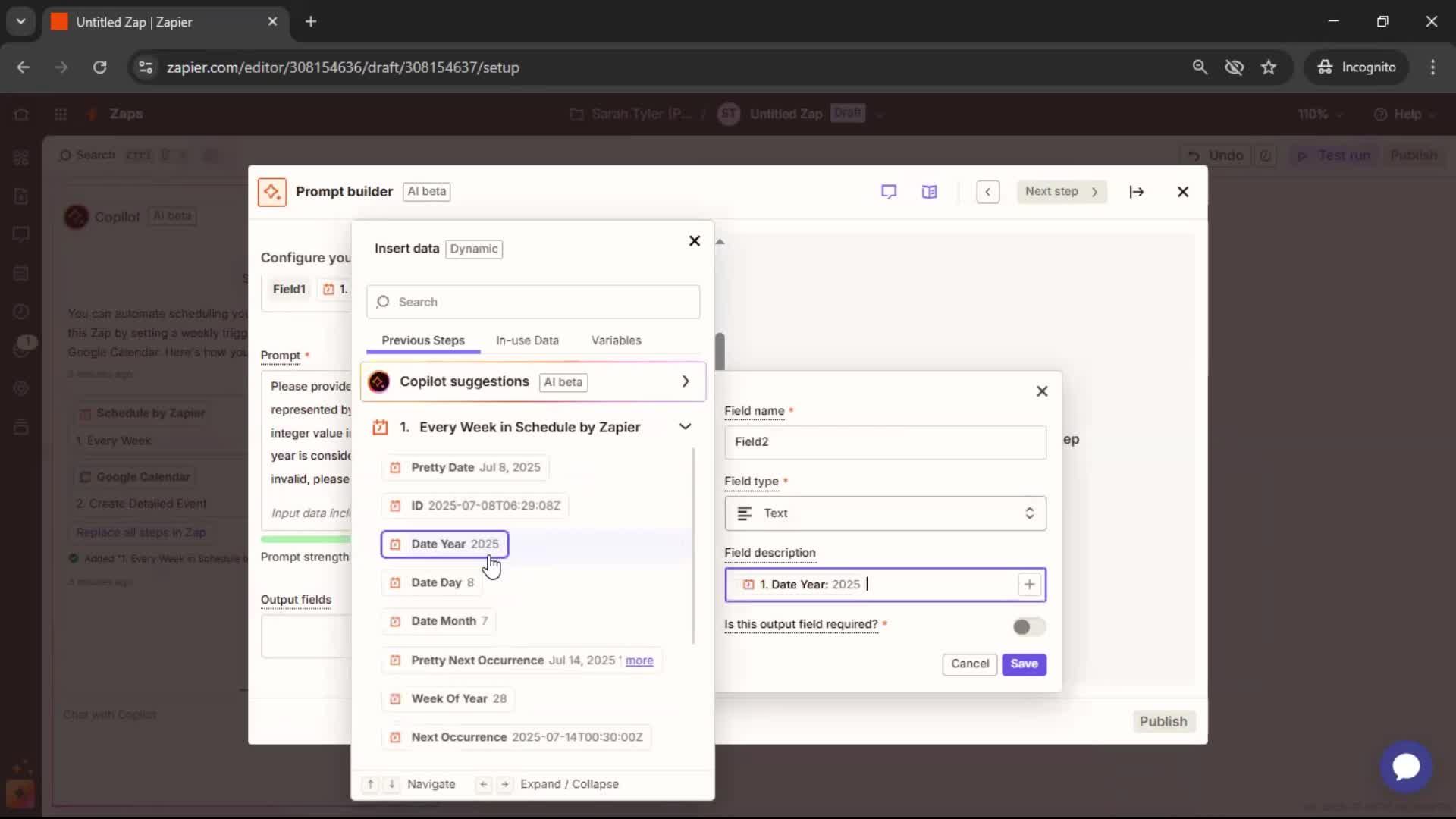Select the Date Year 2025 data pill

(444, 544)
